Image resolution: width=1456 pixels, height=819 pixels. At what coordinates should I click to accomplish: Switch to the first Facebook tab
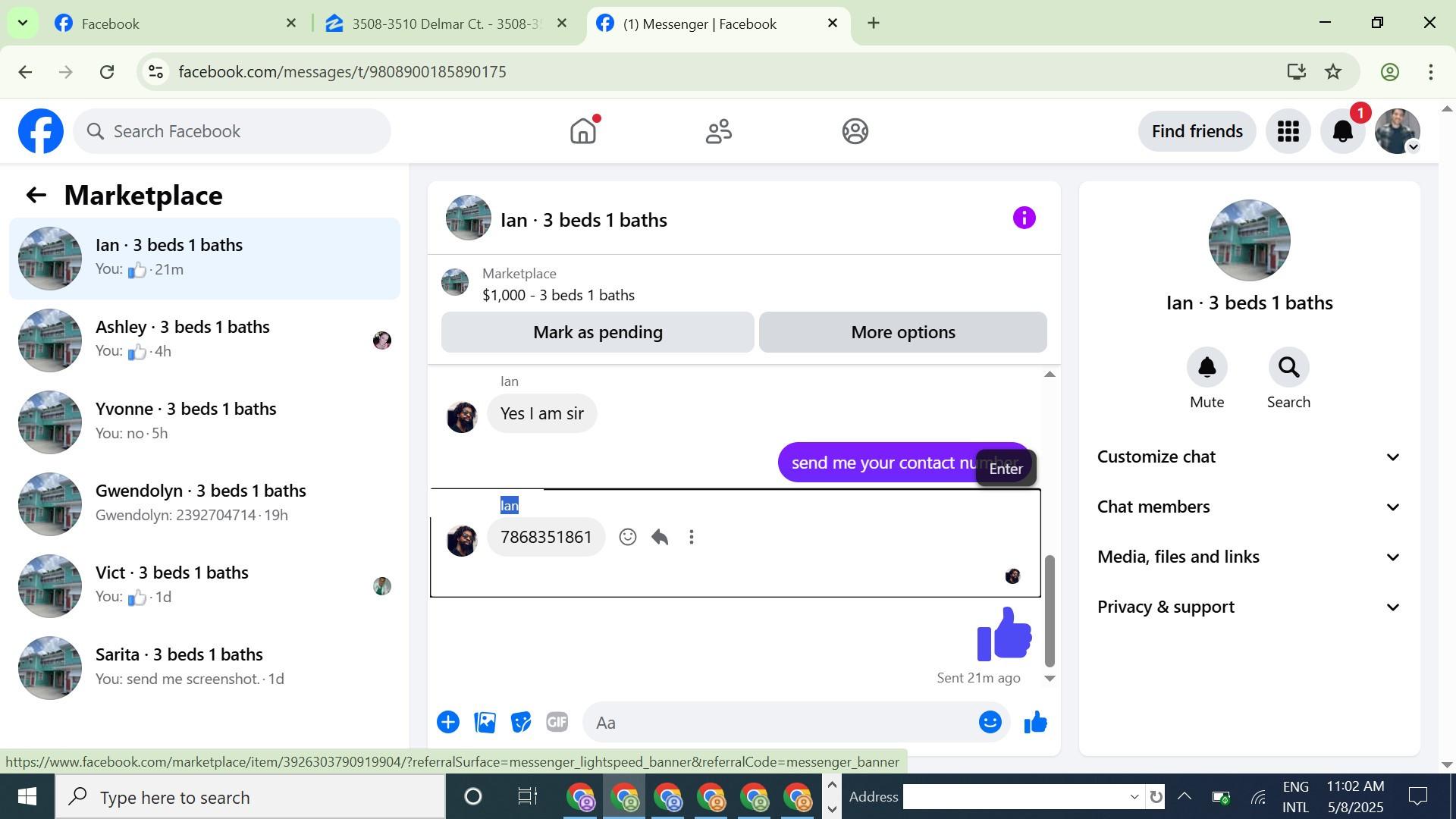pyautogui.click(x=174, y=24)
